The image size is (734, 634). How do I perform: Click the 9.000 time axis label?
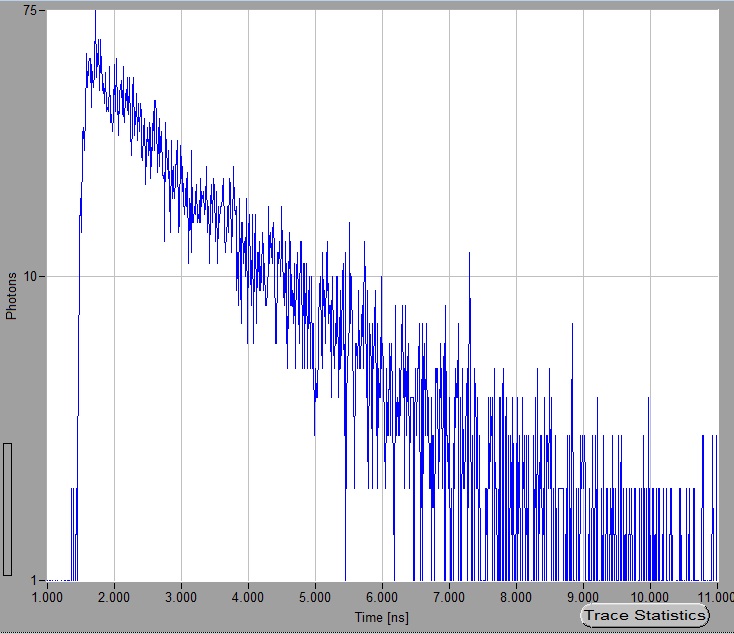(583, 596)
